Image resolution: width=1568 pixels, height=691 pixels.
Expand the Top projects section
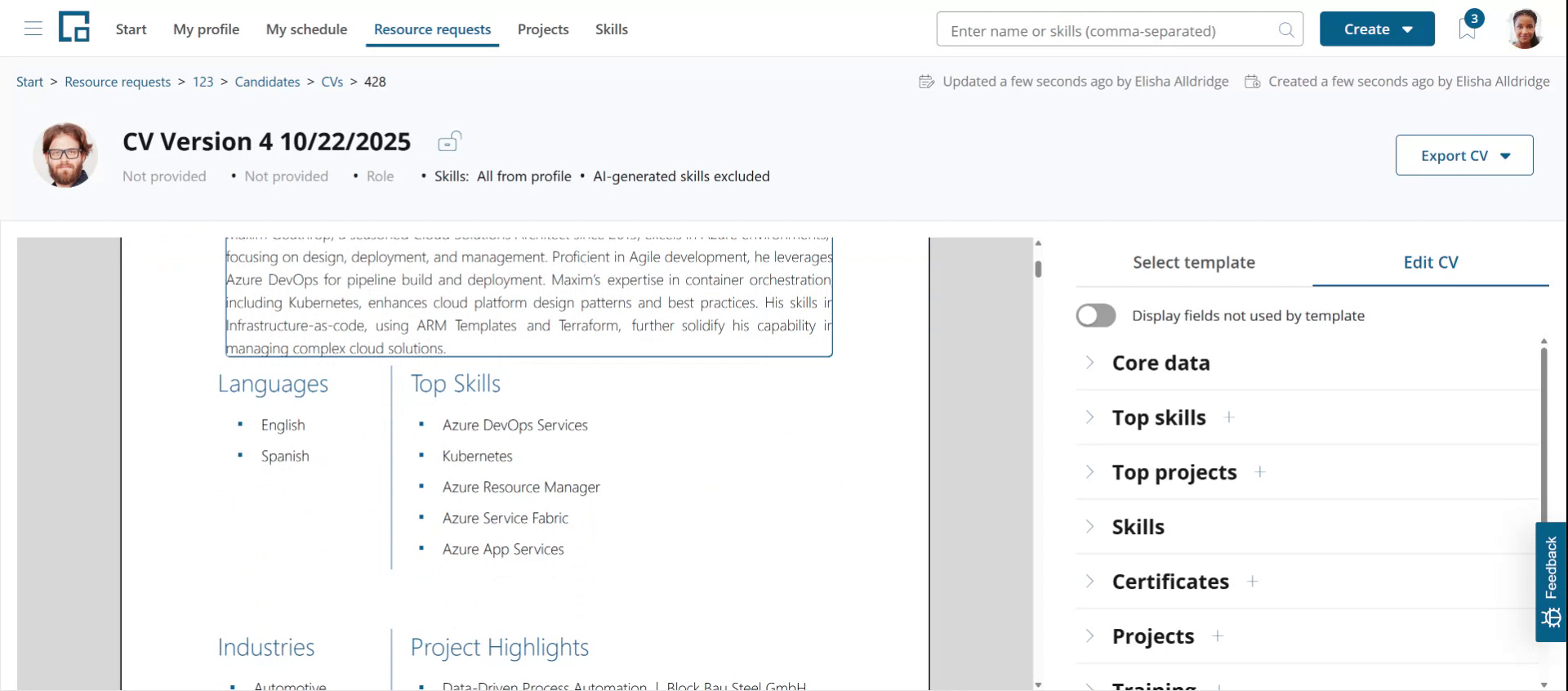[1089, 472]
